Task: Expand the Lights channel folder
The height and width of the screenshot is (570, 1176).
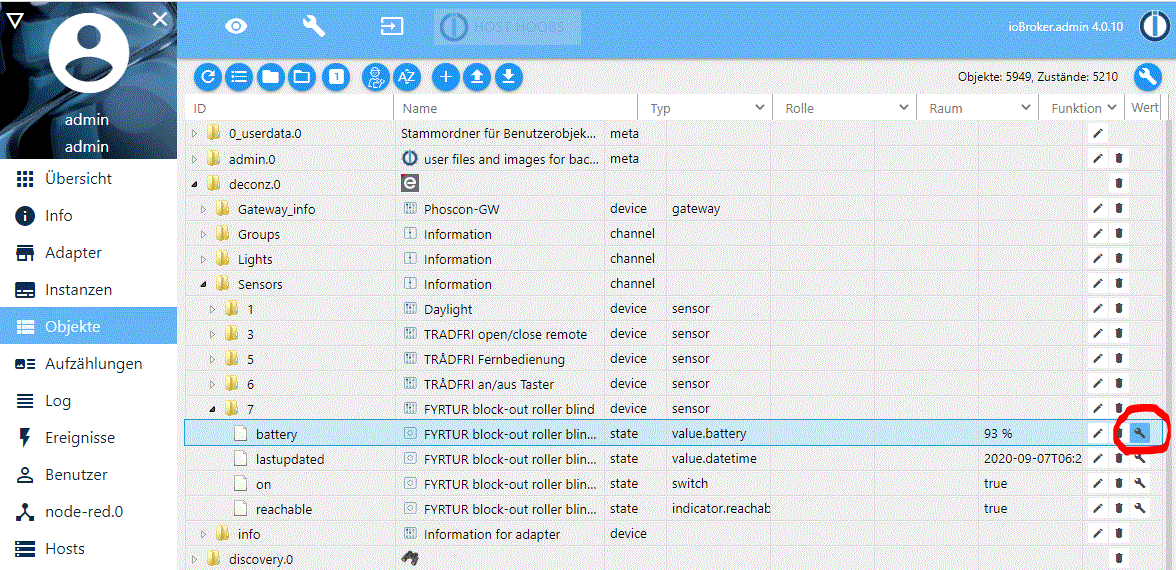Action: tap(203, 259)
